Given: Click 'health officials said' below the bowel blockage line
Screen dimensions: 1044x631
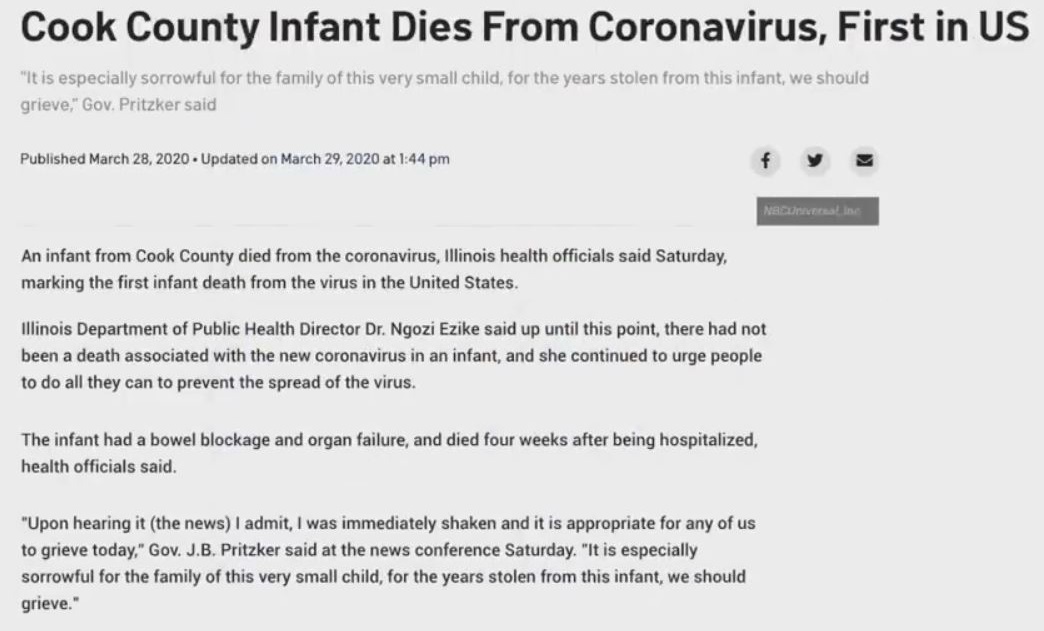Looking at the screenshot, I should [98, 465].
